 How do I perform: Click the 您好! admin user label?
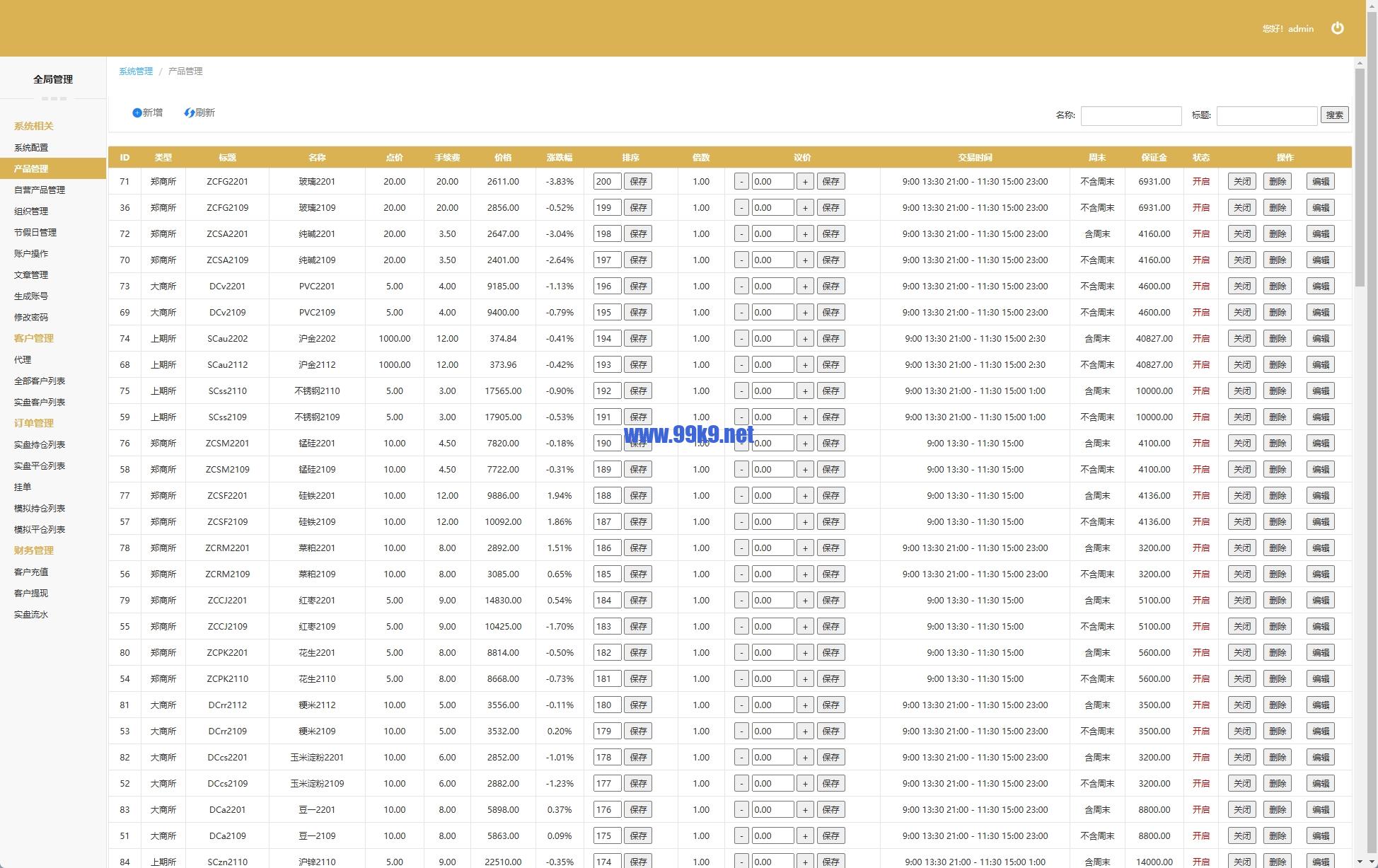(1288, 29)
